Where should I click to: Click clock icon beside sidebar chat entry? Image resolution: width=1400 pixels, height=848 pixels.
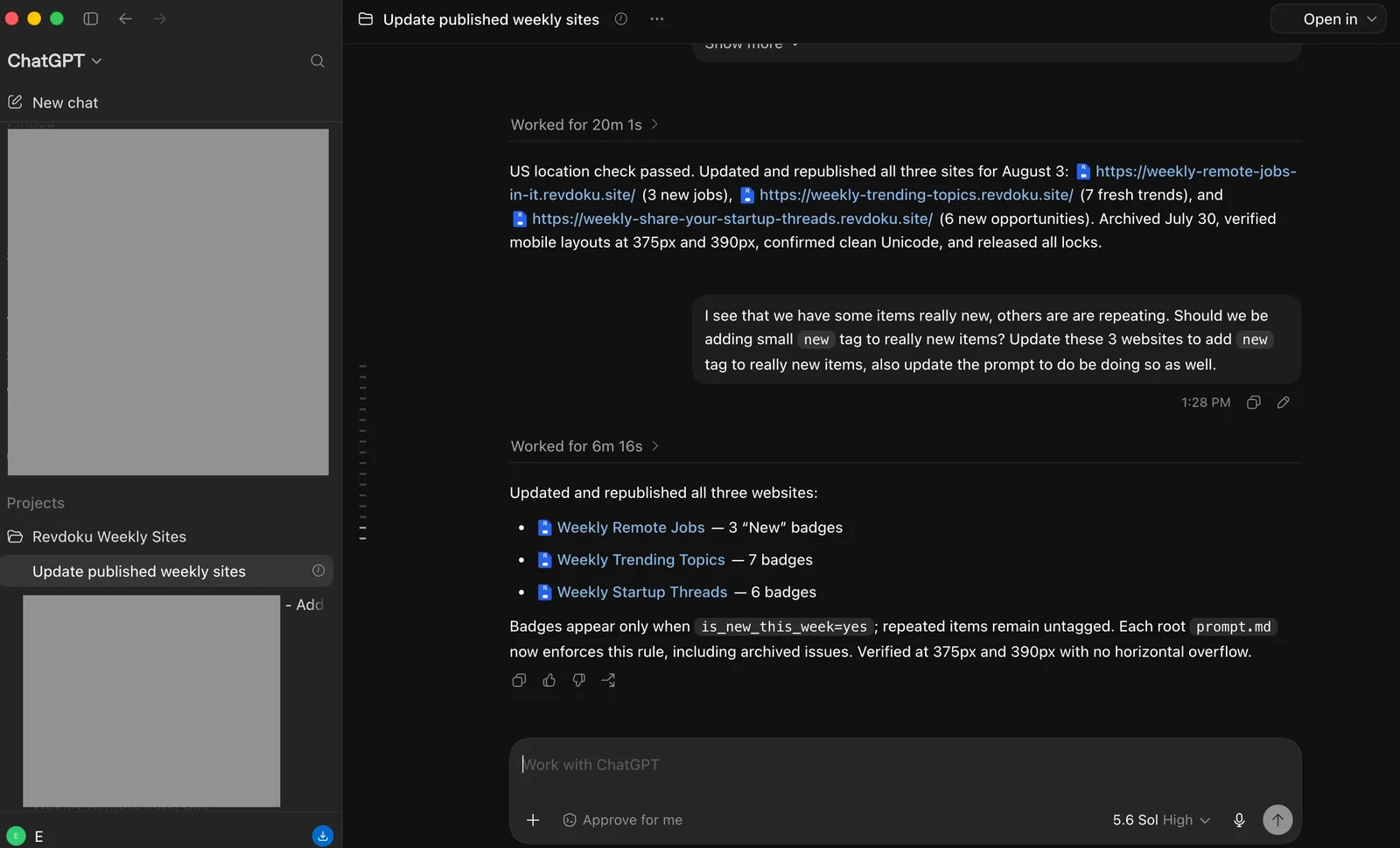[x=318, y=571]
